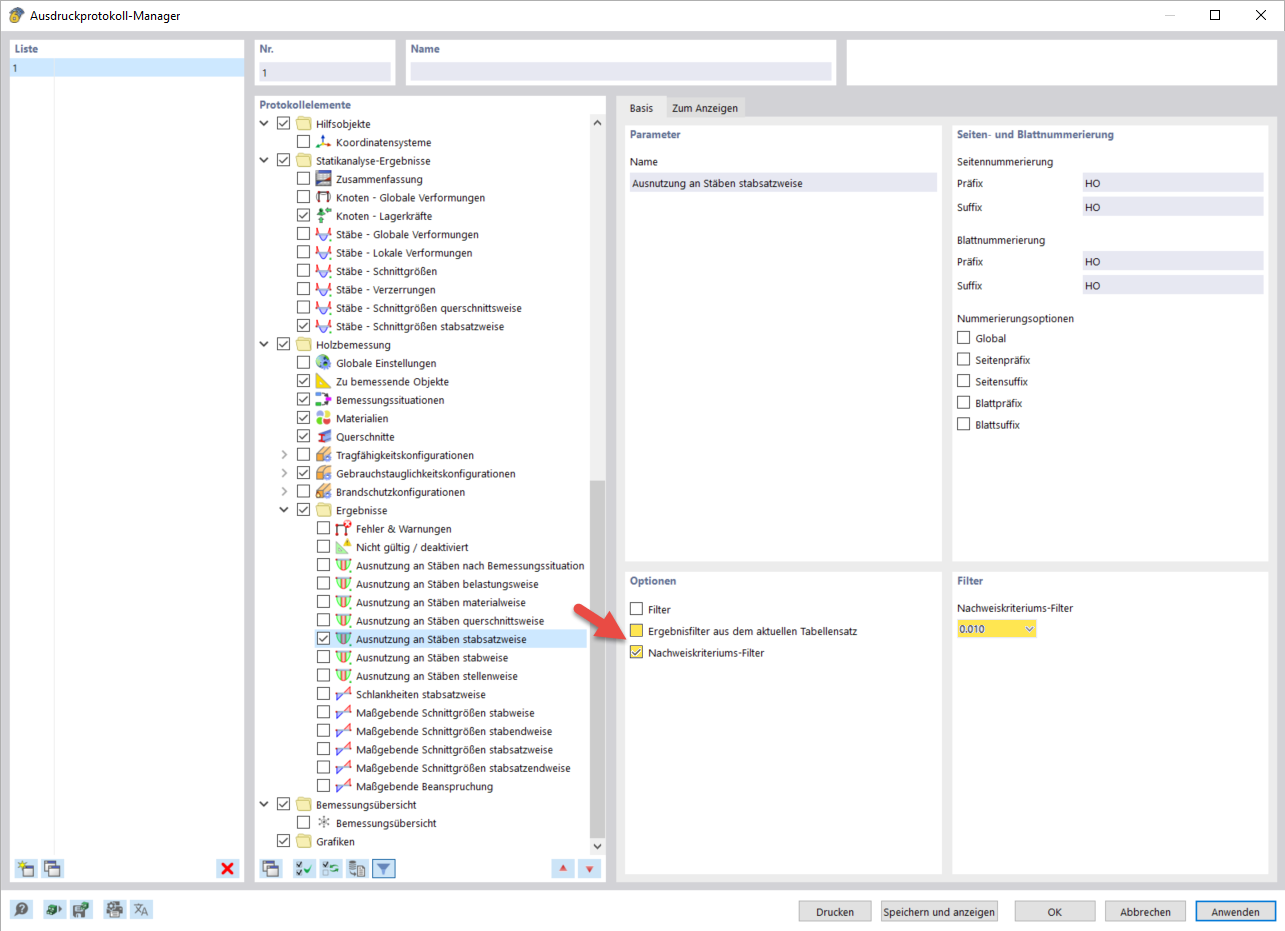Click the select-all checkmarks icon

click(x=303, y=869)
